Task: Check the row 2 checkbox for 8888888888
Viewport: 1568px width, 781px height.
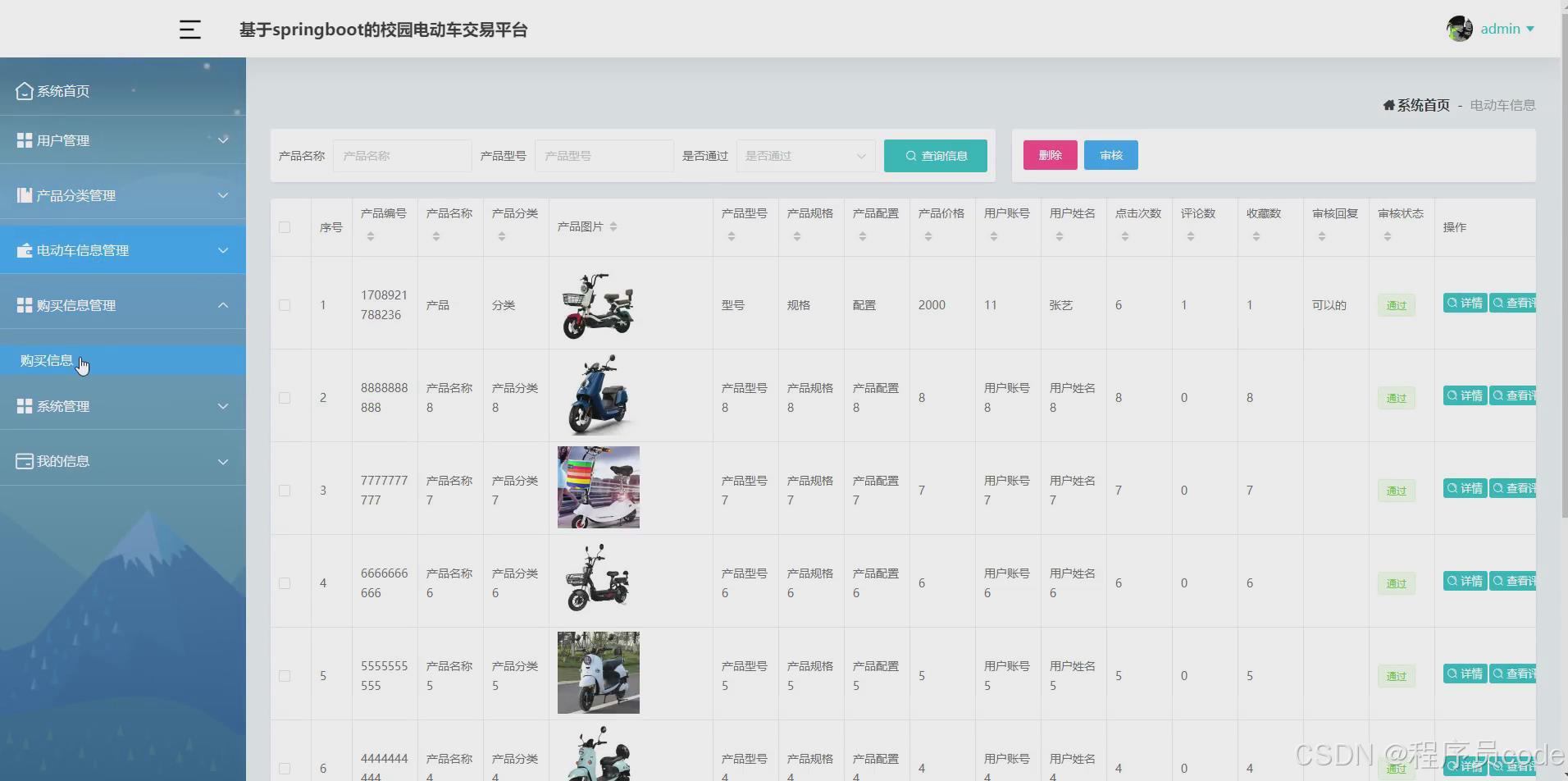Action: point(285,398)
